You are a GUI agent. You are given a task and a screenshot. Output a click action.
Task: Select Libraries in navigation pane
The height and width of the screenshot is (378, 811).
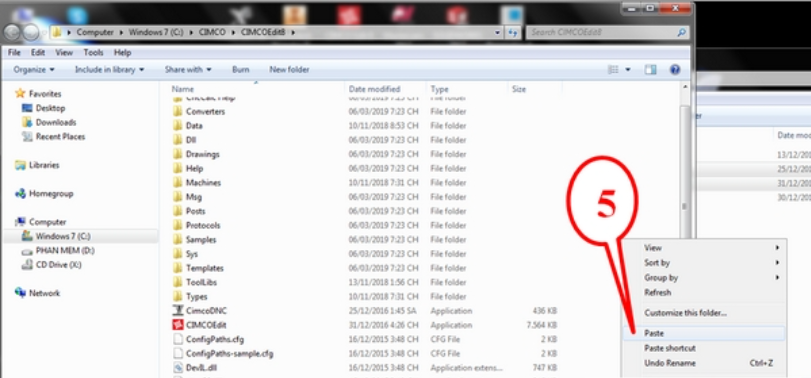(x=37, y=165)
